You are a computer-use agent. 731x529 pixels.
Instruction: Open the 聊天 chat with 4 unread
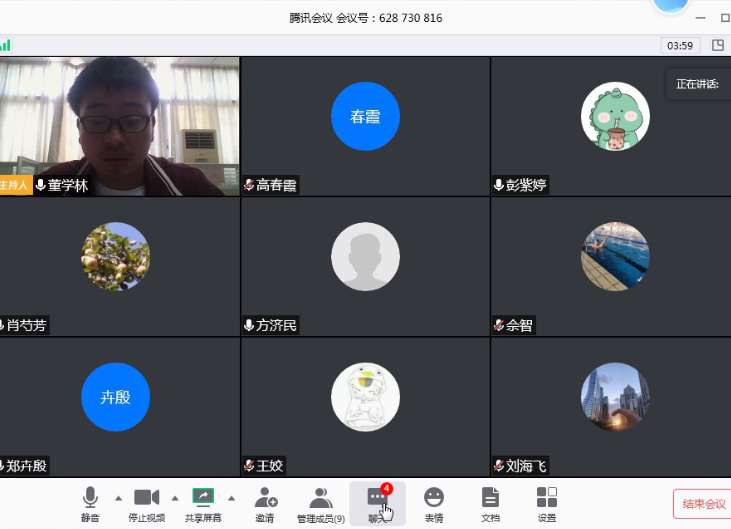tap(377, 503)
